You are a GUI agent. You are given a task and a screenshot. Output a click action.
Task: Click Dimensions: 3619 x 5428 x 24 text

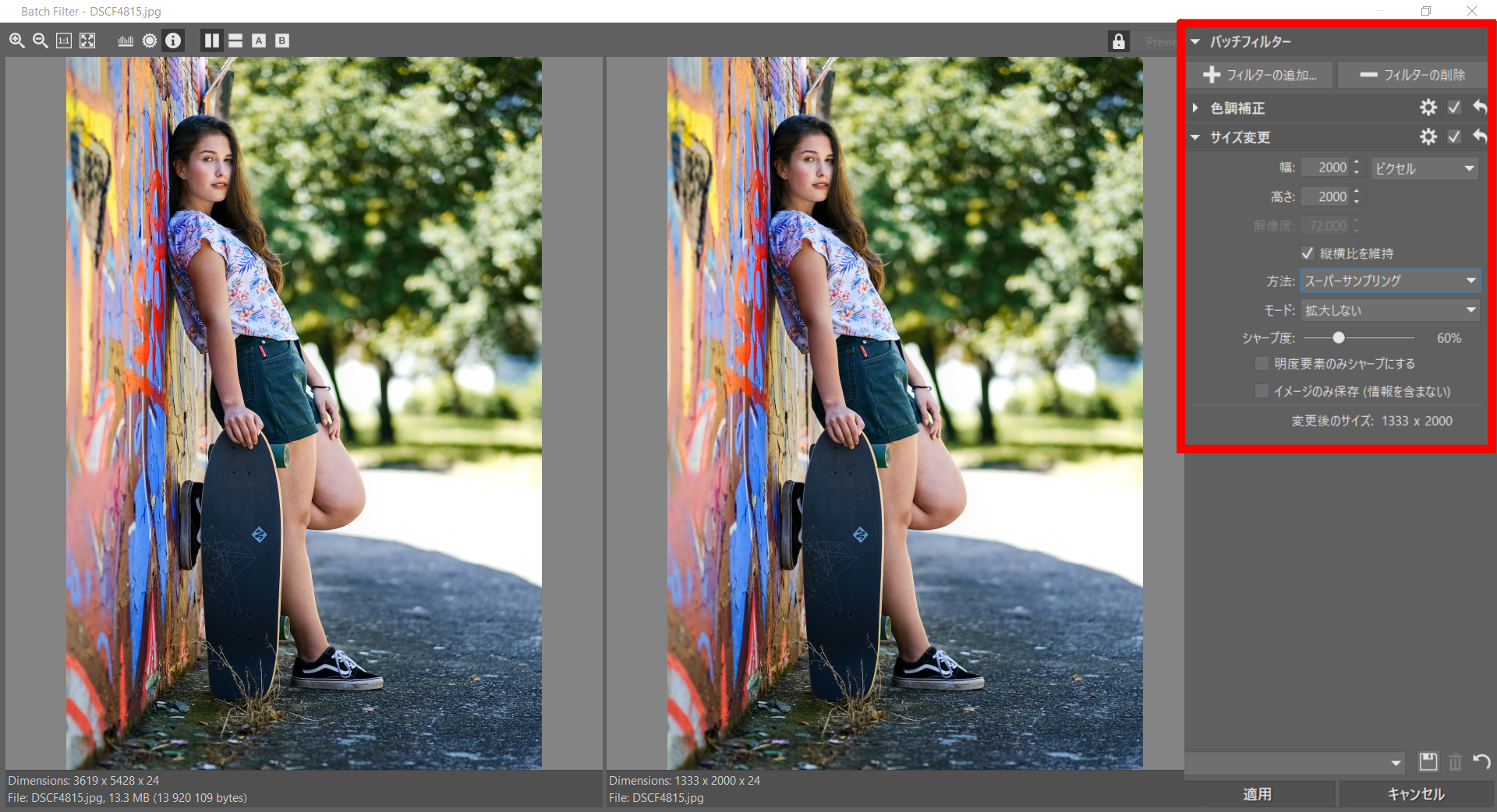click(83, 780)
